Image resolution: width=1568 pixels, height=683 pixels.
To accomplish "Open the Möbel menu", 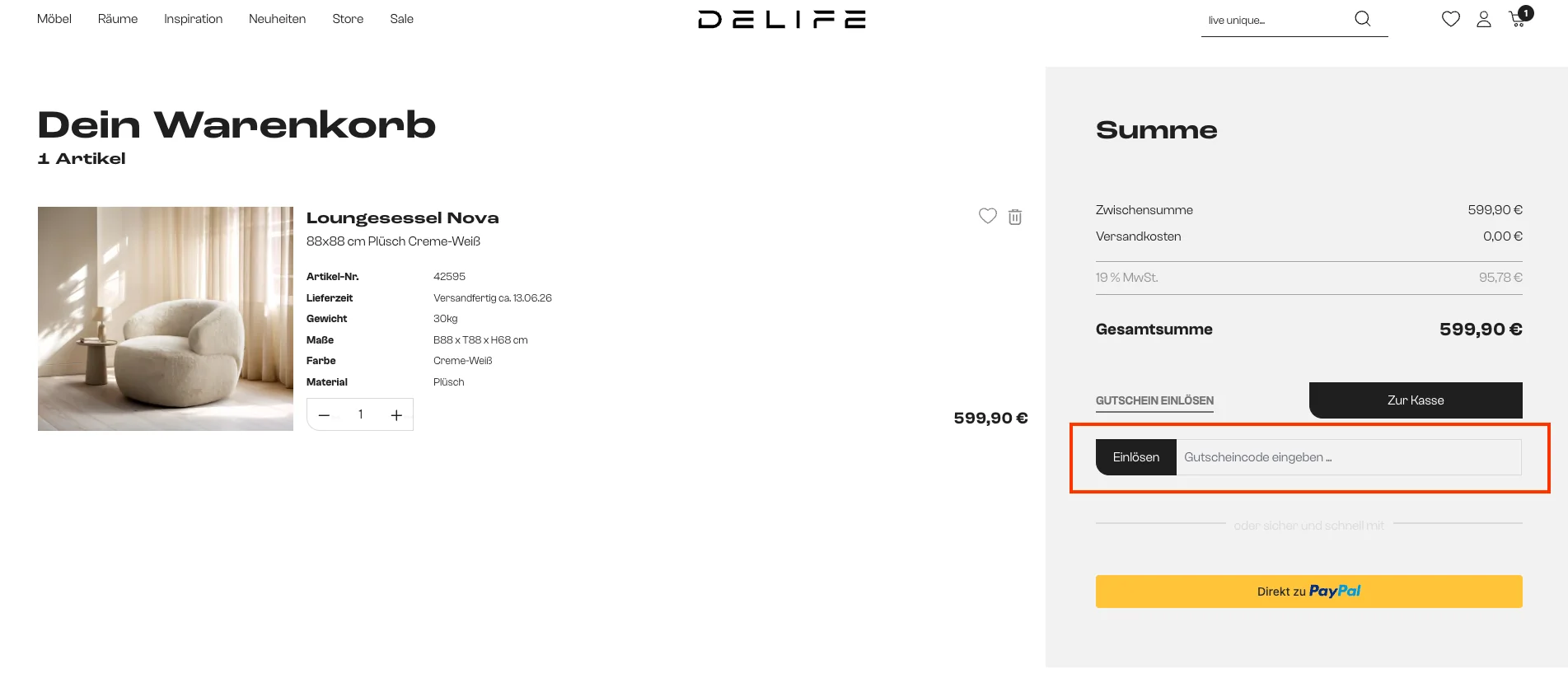I will 54,19.
